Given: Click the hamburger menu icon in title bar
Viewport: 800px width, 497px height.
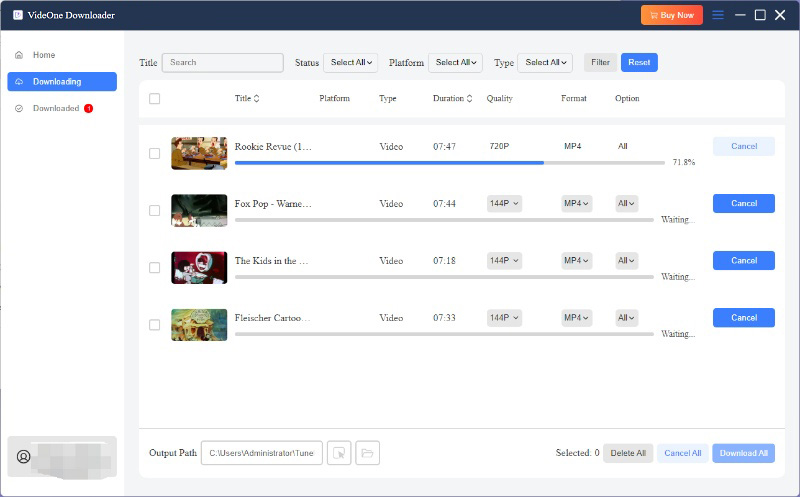Looking at the screenshot, I should 718,15.
